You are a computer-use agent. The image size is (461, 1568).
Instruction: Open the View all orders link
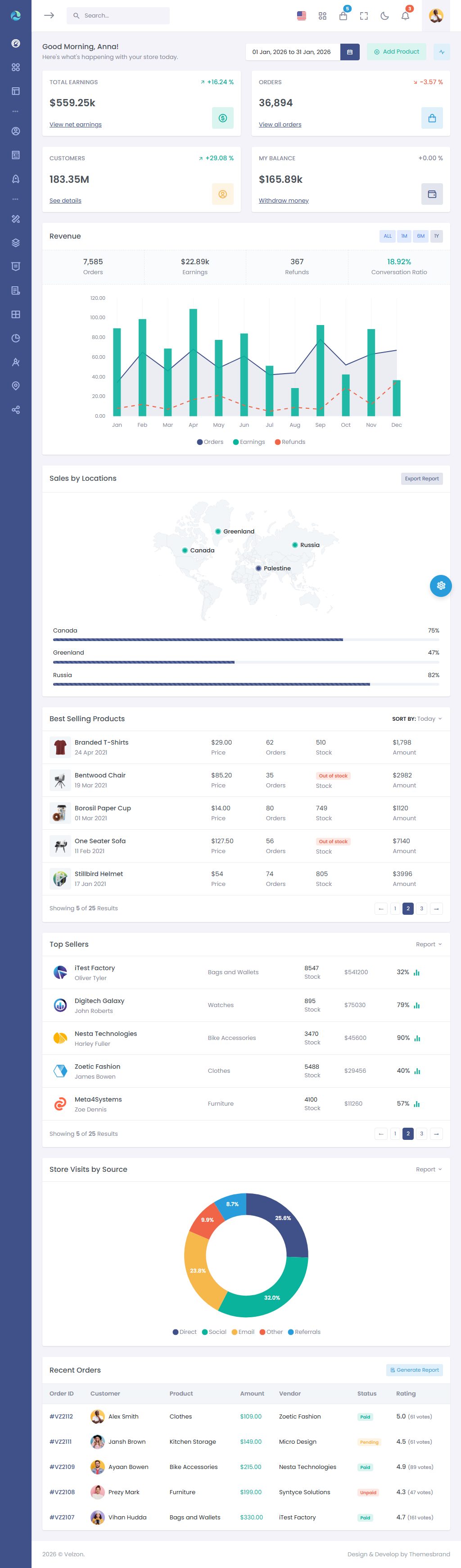click(280, 125)
